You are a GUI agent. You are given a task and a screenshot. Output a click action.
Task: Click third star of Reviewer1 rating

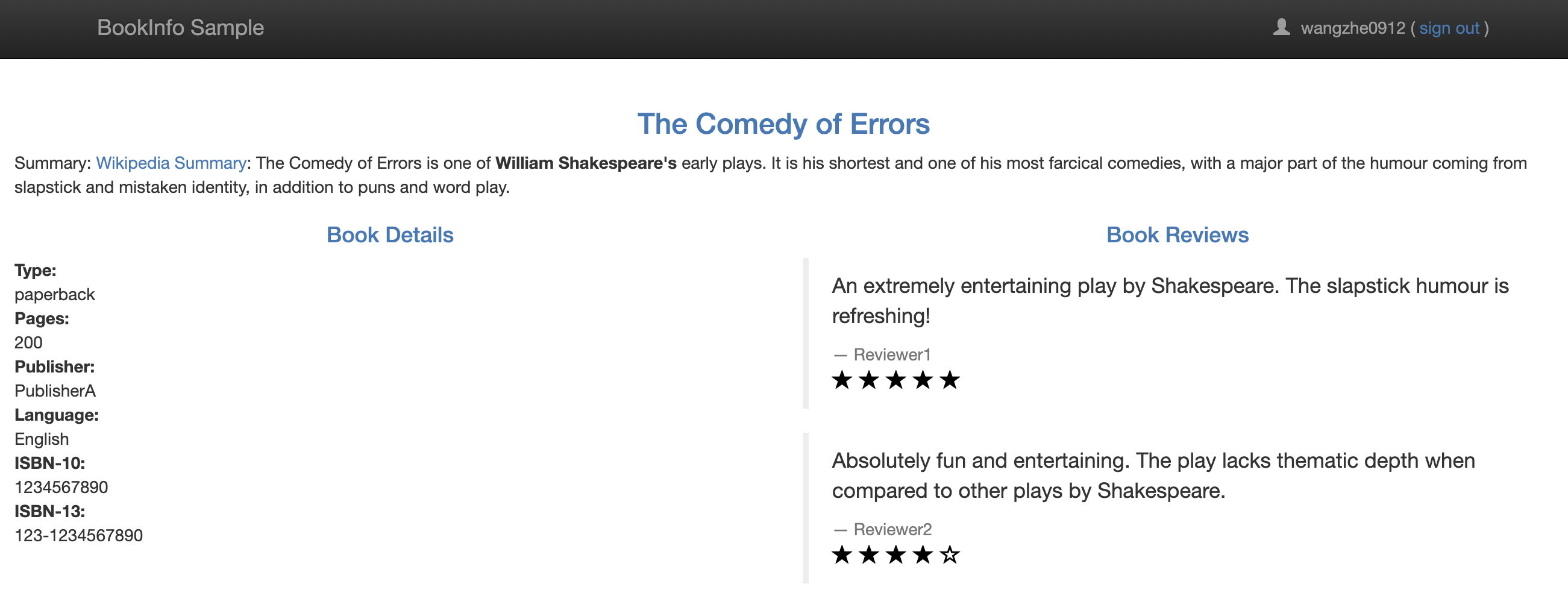895,380
